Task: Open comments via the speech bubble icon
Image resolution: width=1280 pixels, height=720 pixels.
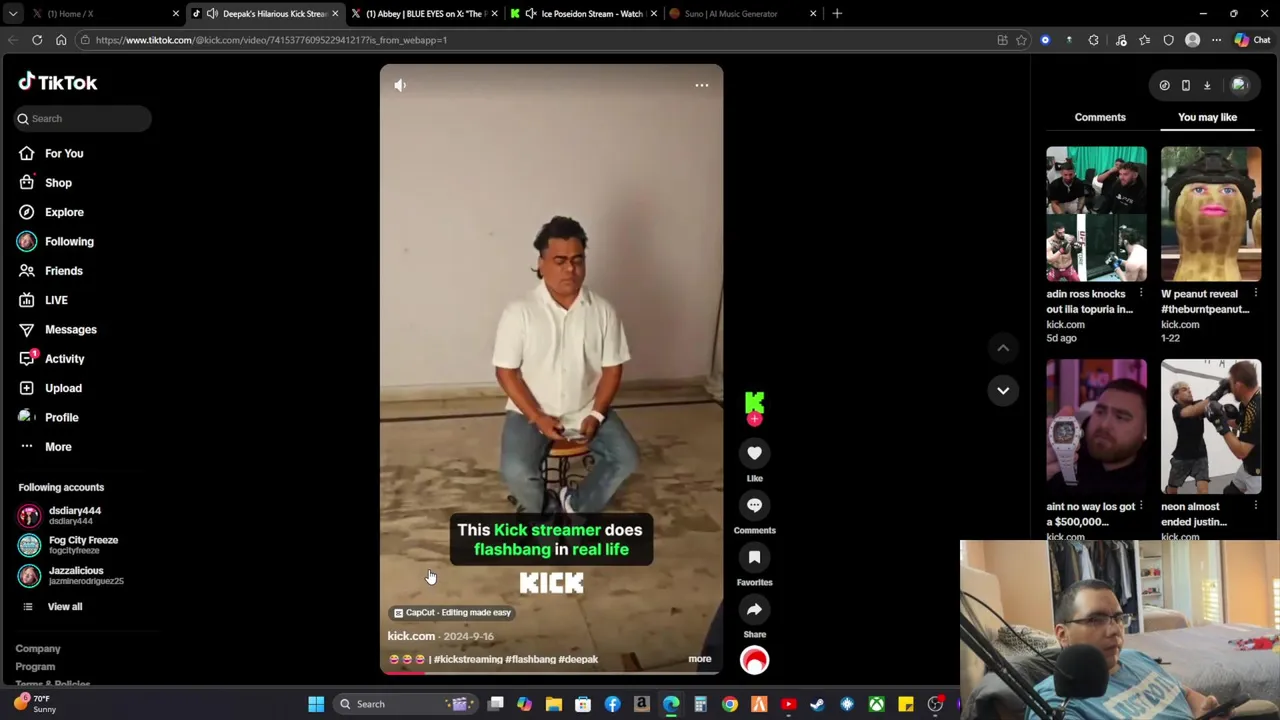Action: pyautogui.click(x=754, y=505)
